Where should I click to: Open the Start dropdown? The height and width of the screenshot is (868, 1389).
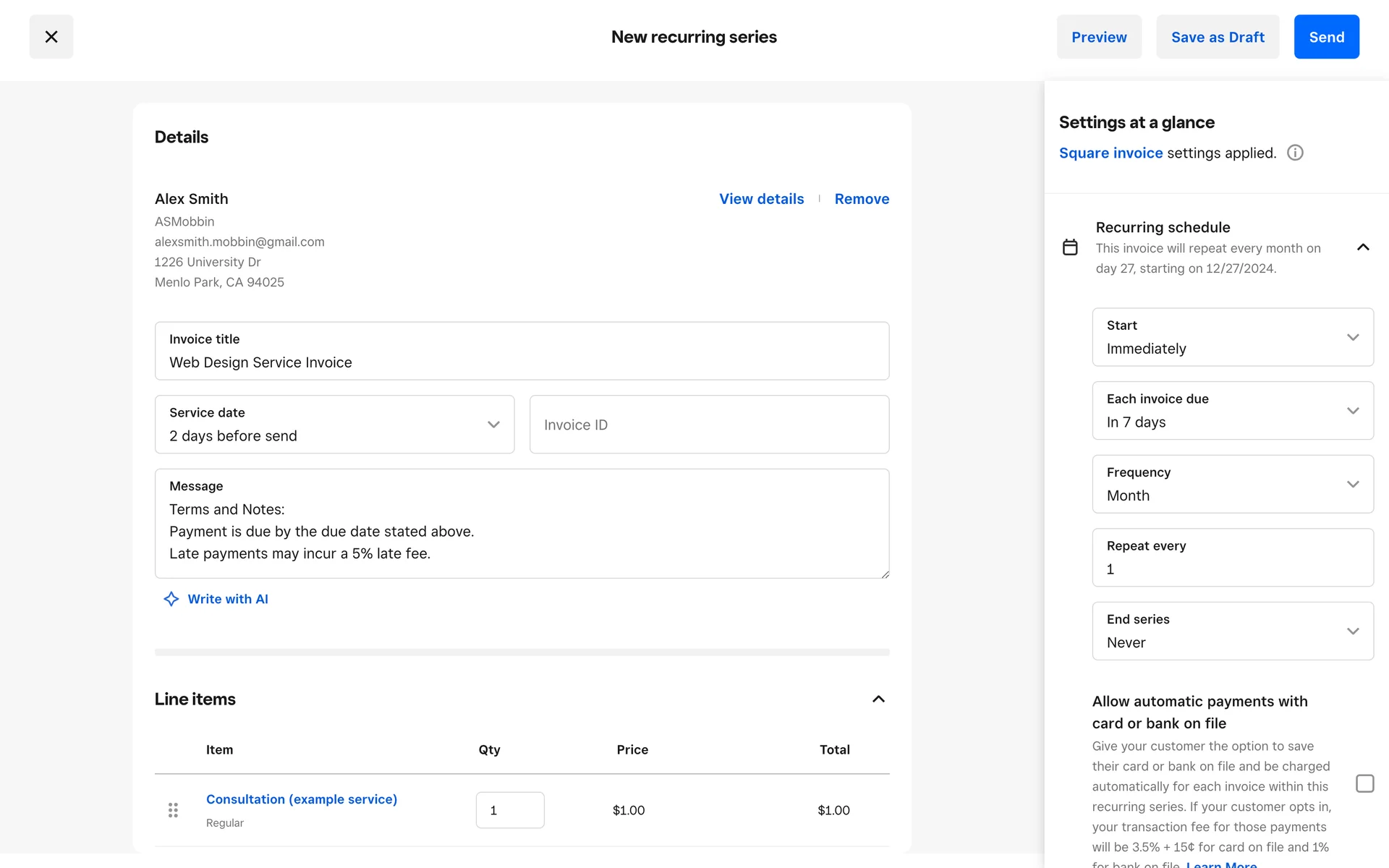1232,337
